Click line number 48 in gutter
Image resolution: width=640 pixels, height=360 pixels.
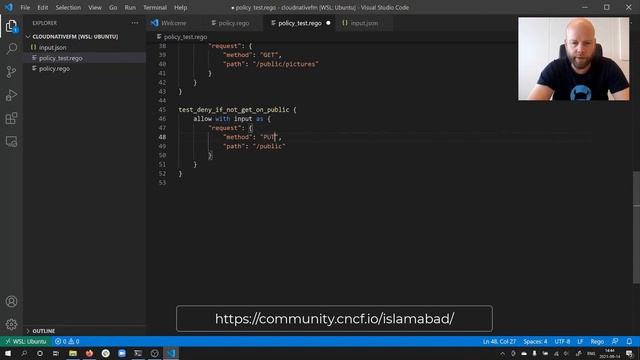coord(162,137)
